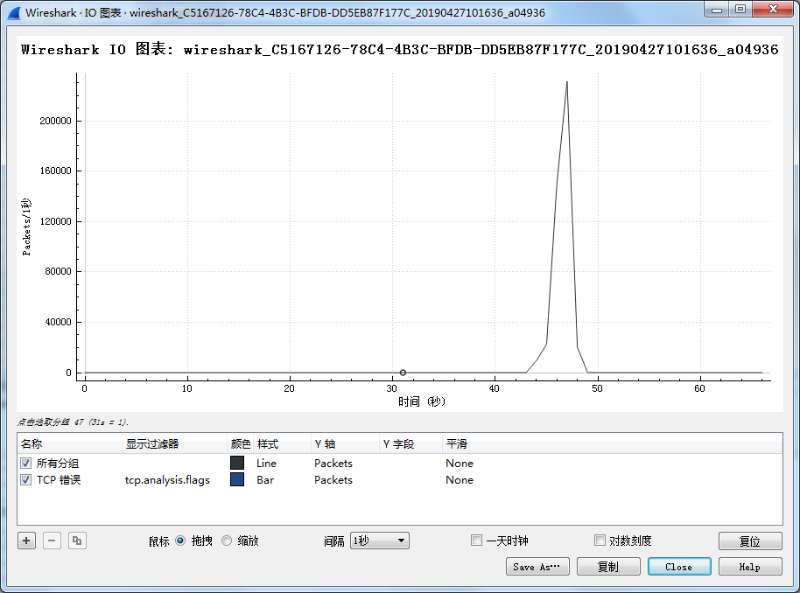The width and height of the screenshot is (800, 593).
Task: Open the Line style cell for 所有分组
Action: coord(267,463)
